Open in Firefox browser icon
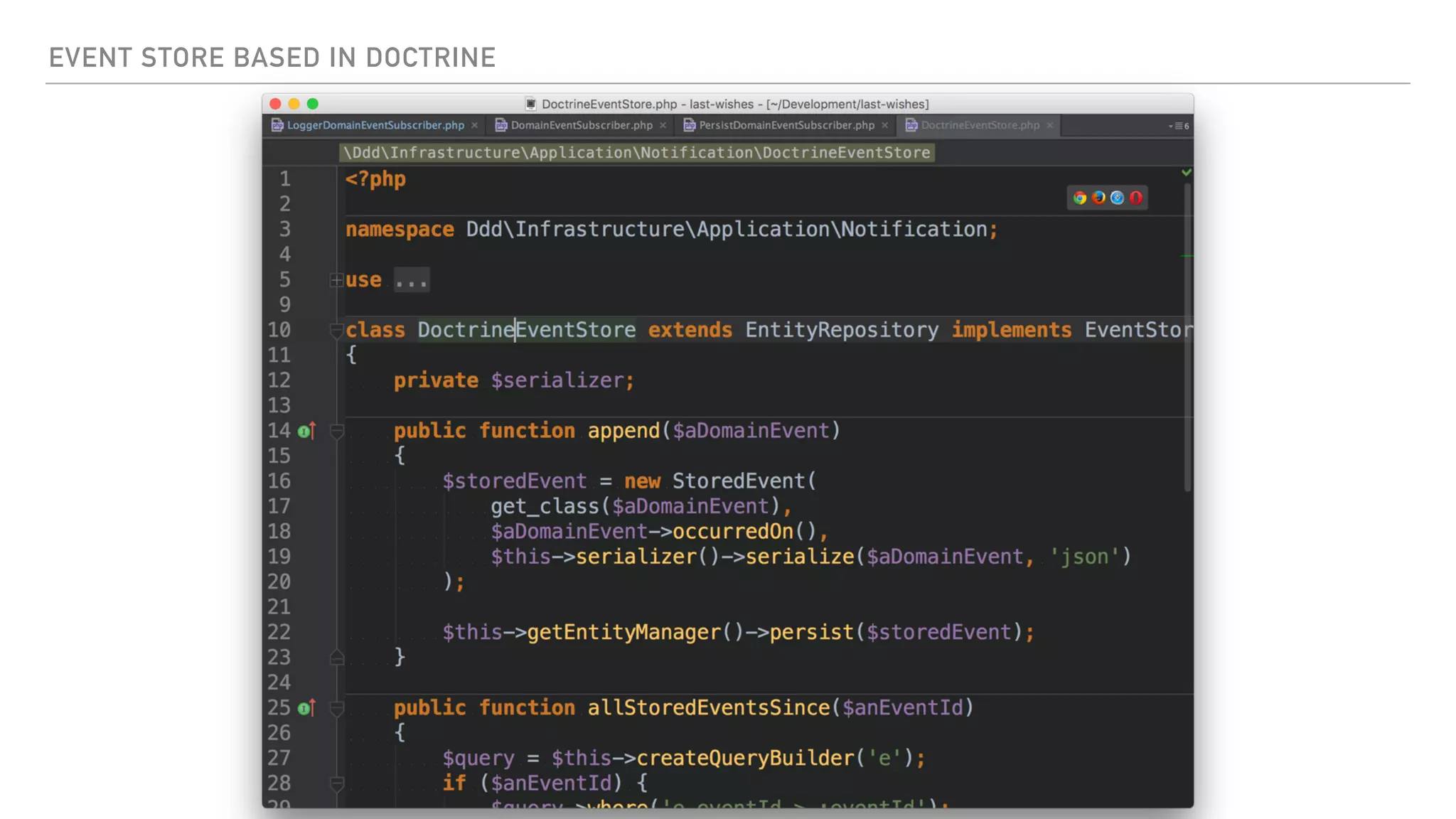1456x819 pixels. click(x=1098, y=198)
